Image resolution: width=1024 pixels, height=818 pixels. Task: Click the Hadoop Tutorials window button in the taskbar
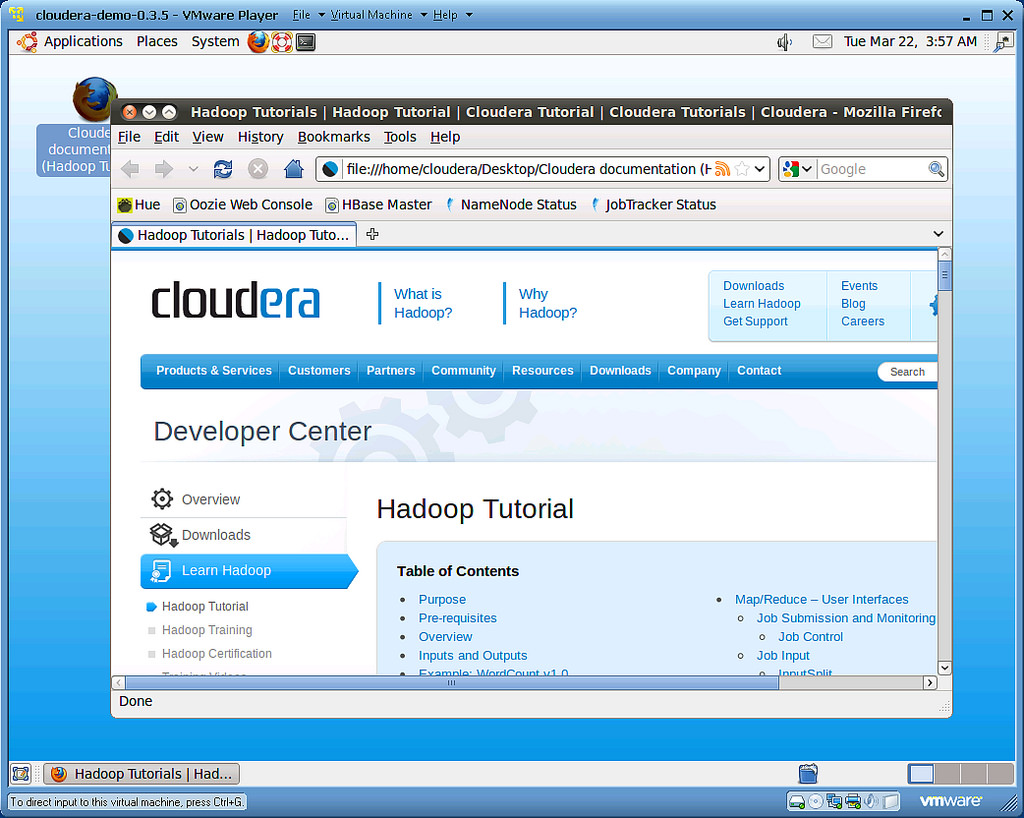[140, 773]
